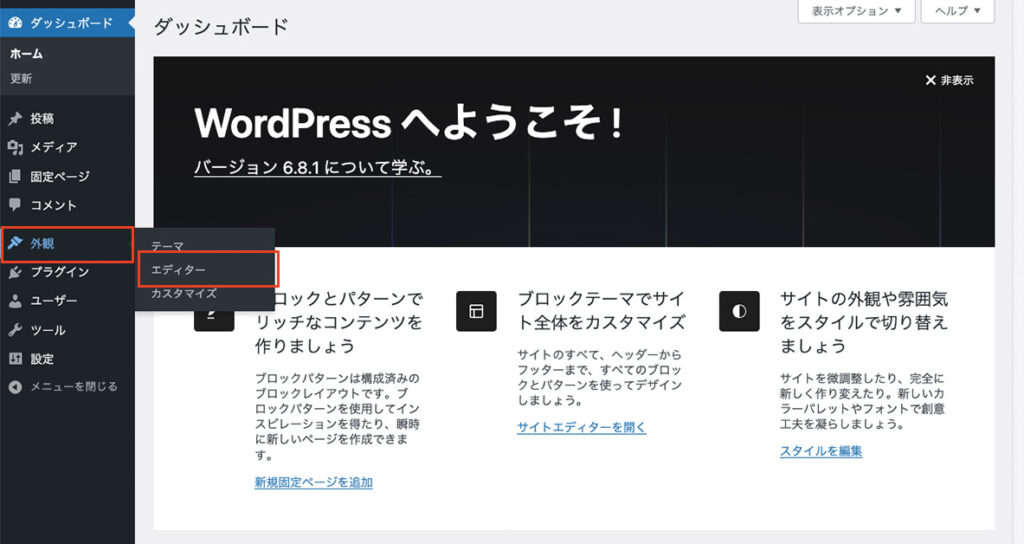Open the ツール menu
This screenshot has height=544, width=1024.
(67, 330)
